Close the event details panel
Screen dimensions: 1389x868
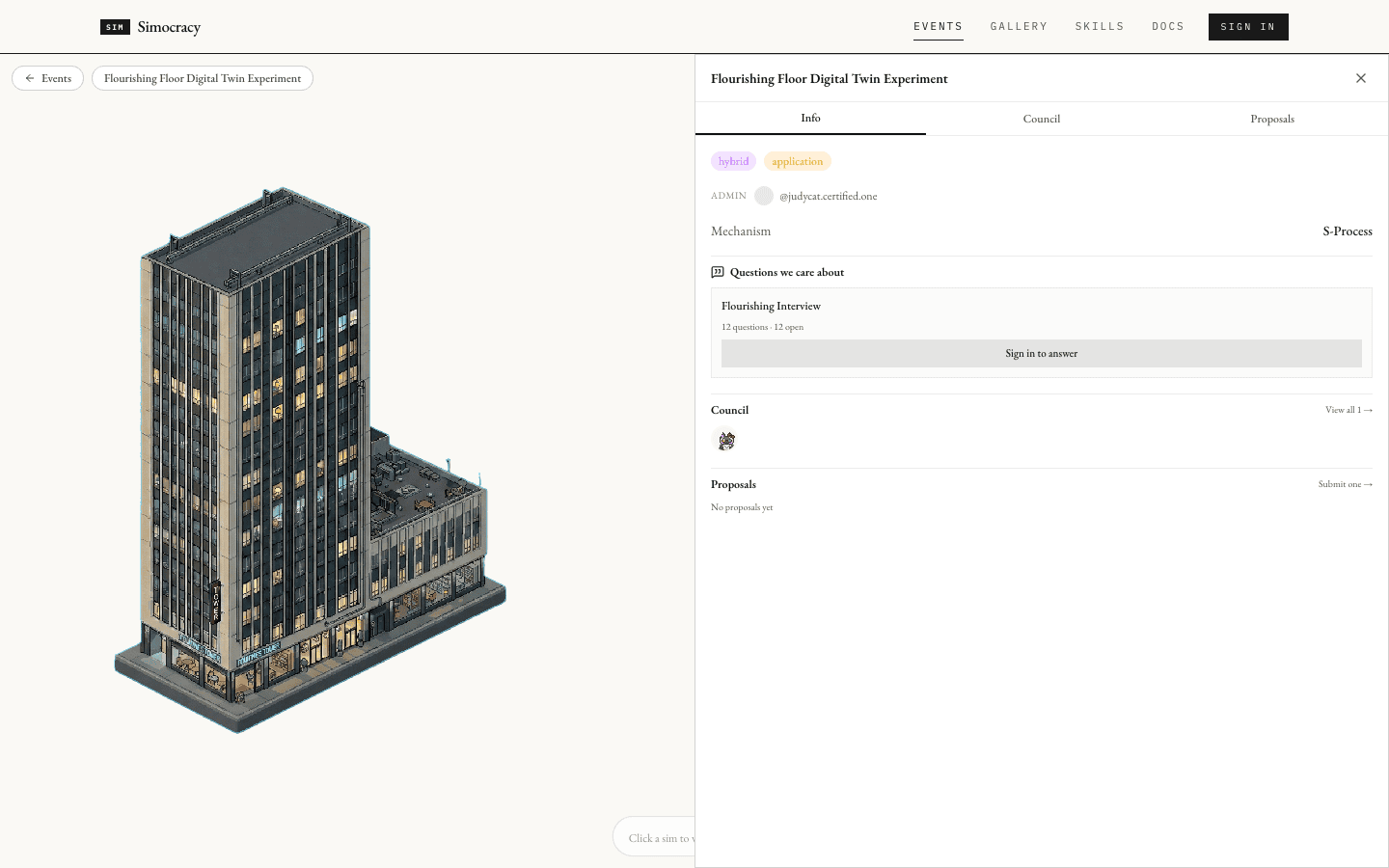pos(1361,78)
